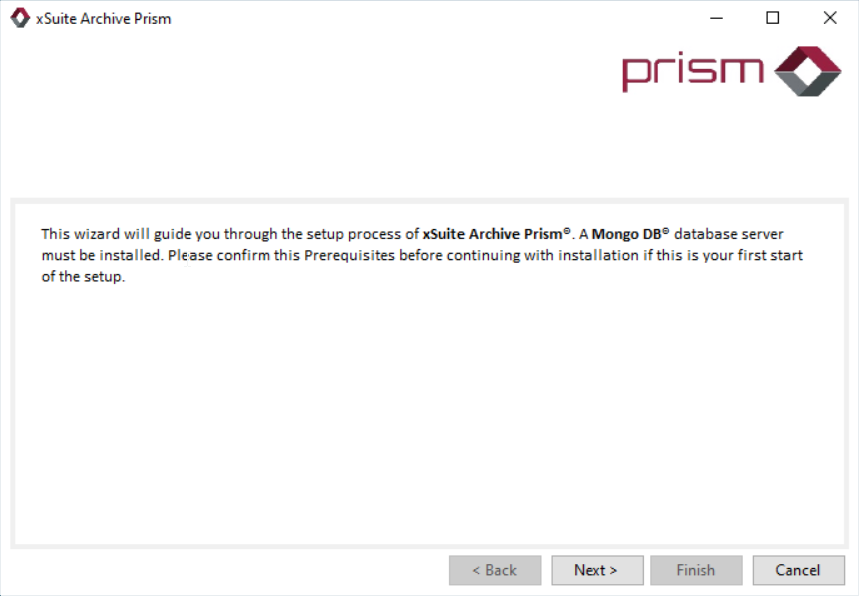Go to the next setup step
The width and height of the screenshot is (859, 596).
click(596, 570)
